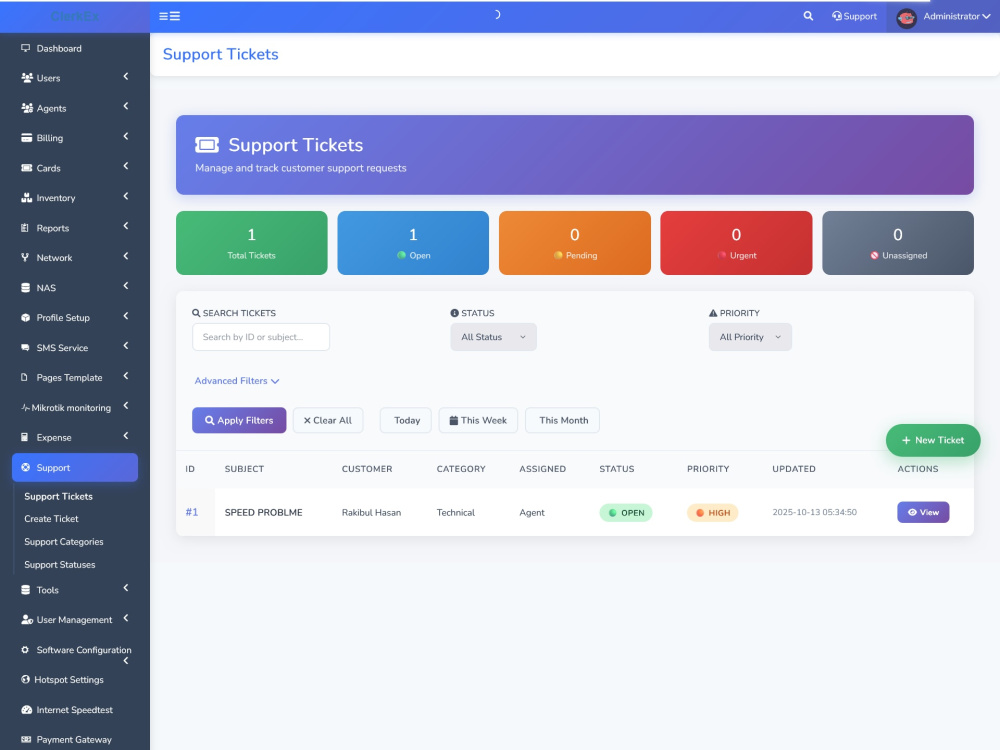Click the SMS Service chat icon
The image size is (1000, 750).
pyautogui.click(x=26, y=348)
